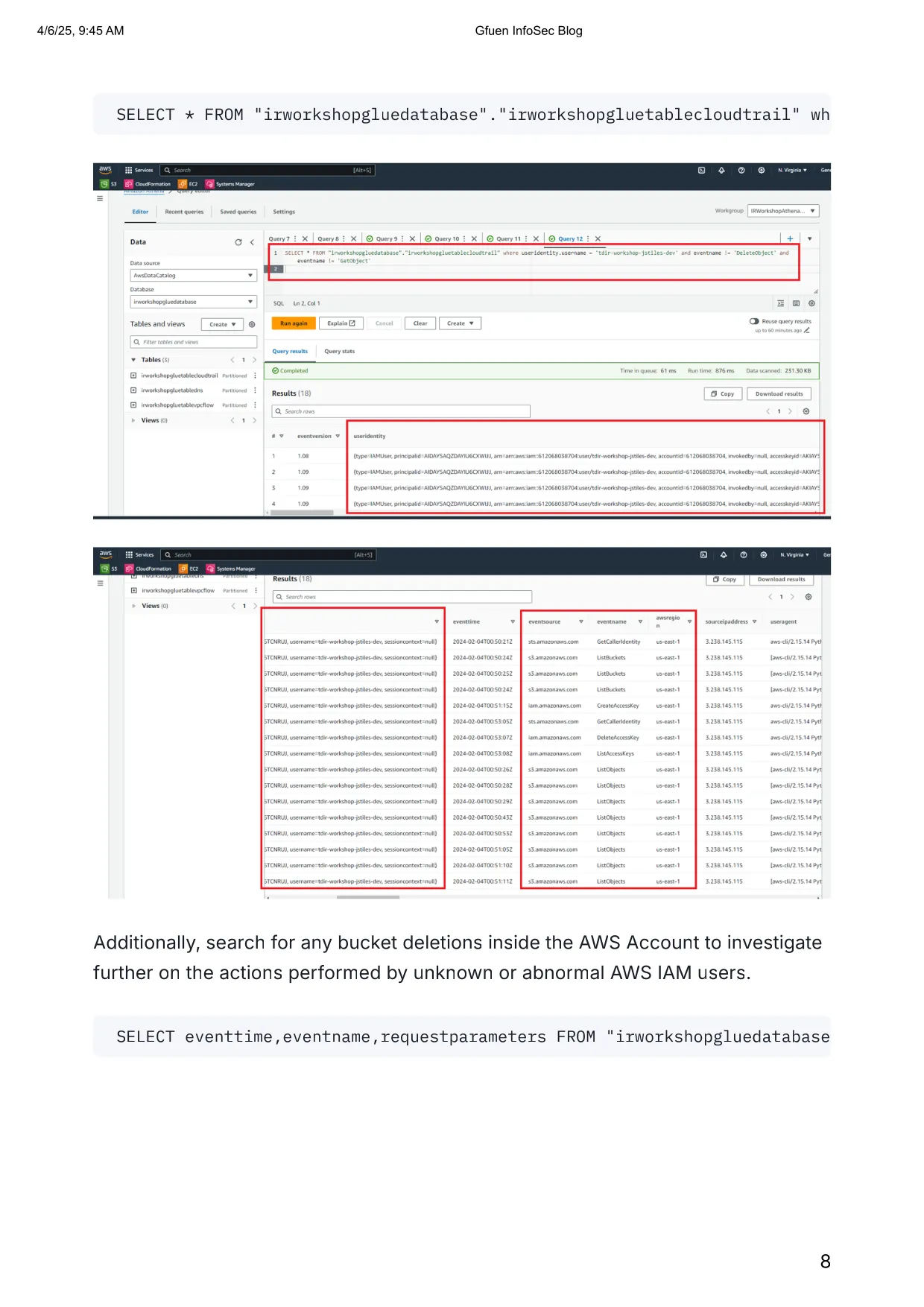Image resolution: width=924 pixels, height=1307 pixels.
Task: Click Download results in the eventtime results screenshot
Action: coord(782,579)
